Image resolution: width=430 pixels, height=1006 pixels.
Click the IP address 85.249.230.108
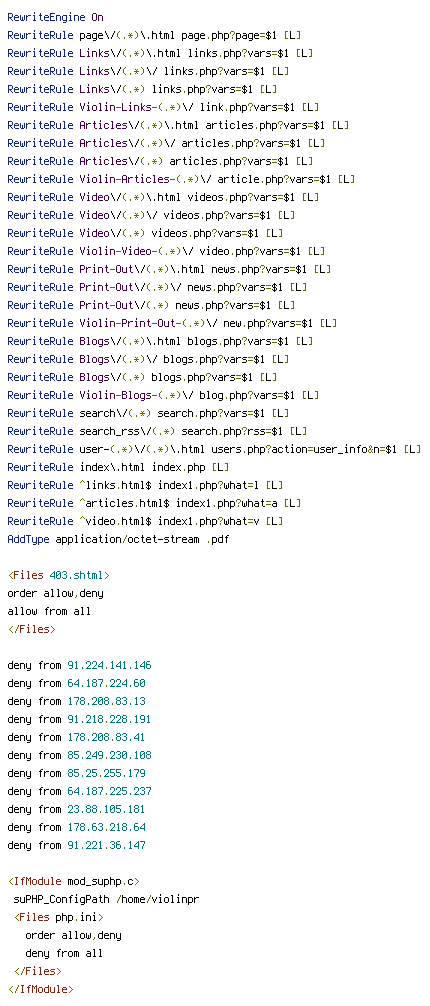point(109,755)
